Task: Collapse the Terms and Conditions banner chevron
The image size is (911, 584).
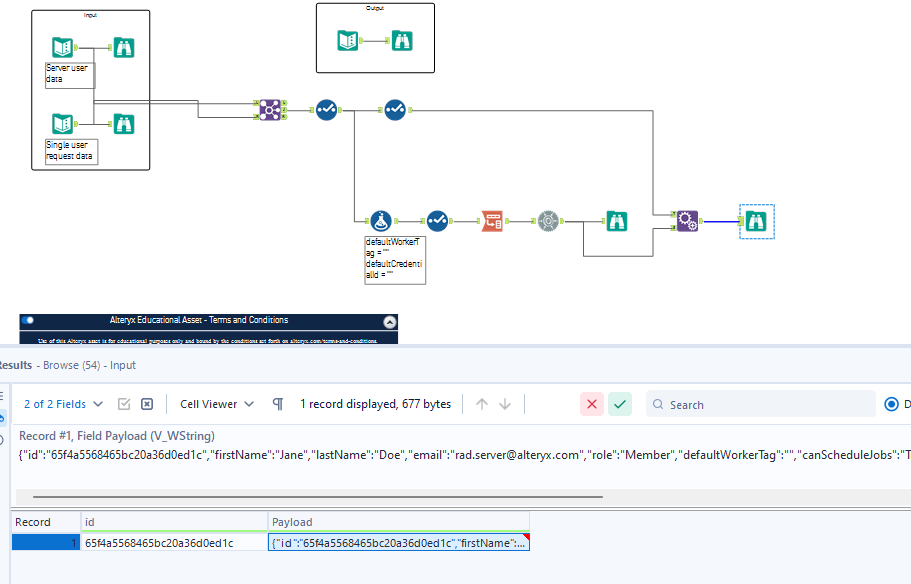Action: pos(389,321)
